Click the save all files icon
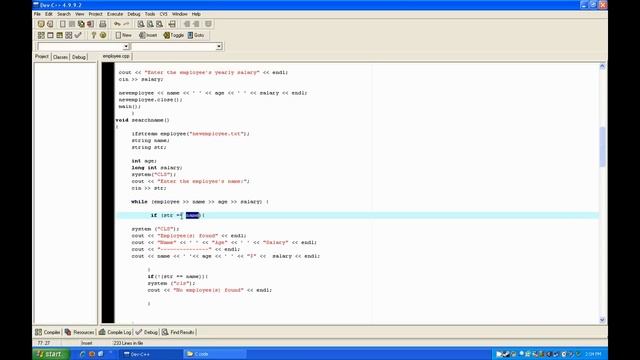 click(81, 24)
